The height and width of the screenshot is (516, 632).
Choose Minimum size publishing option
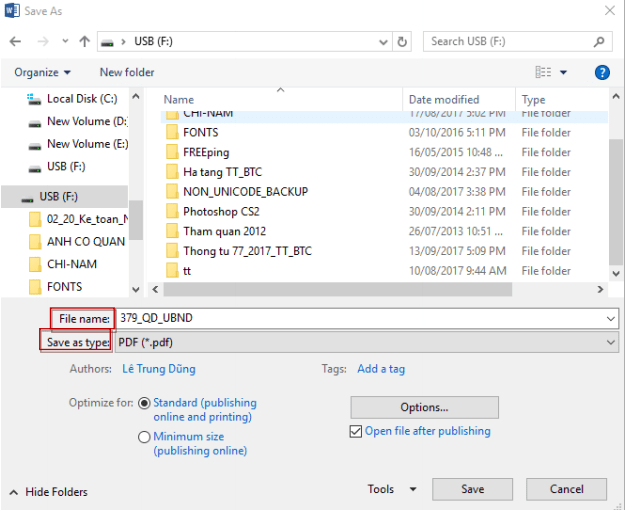click(145, 437)
